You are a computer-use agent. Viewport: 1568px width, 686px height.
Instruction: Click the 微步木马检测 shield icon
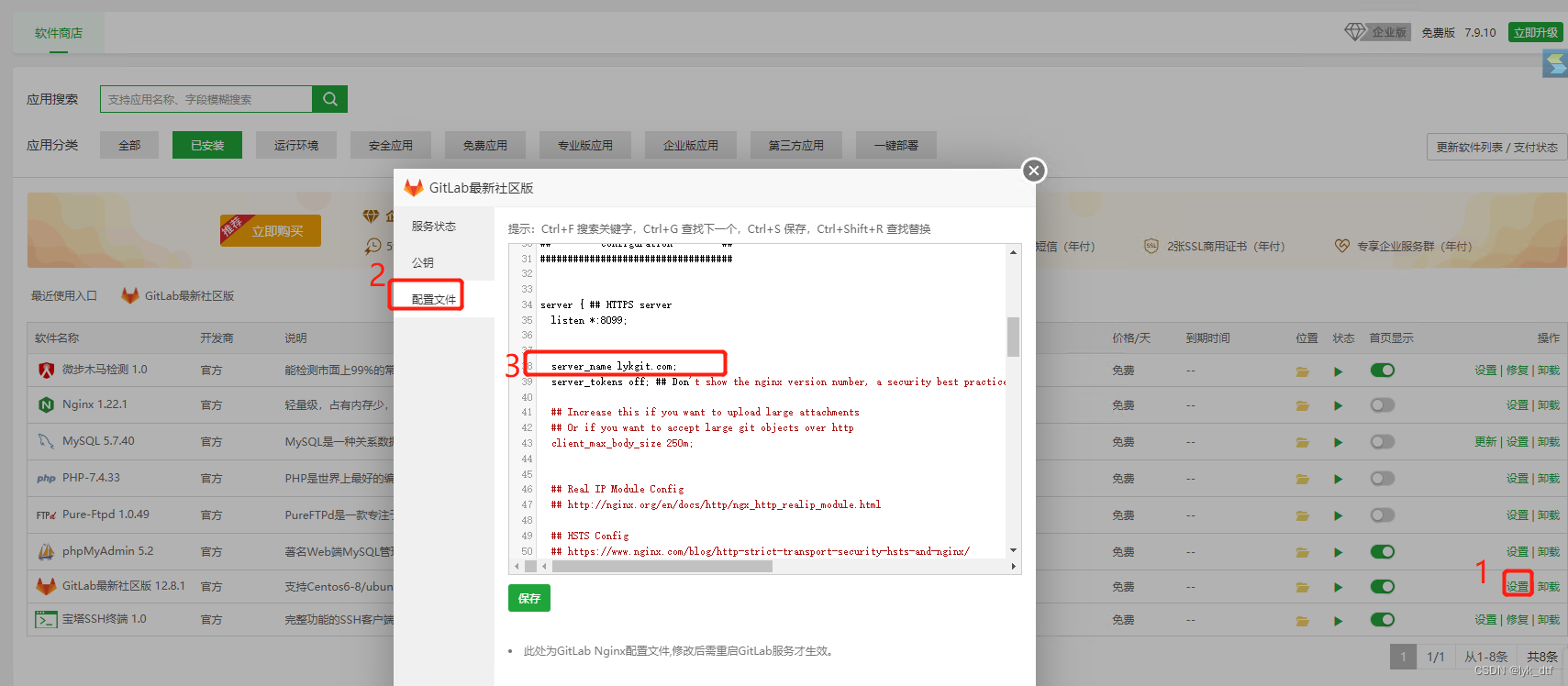pos(46,371)
